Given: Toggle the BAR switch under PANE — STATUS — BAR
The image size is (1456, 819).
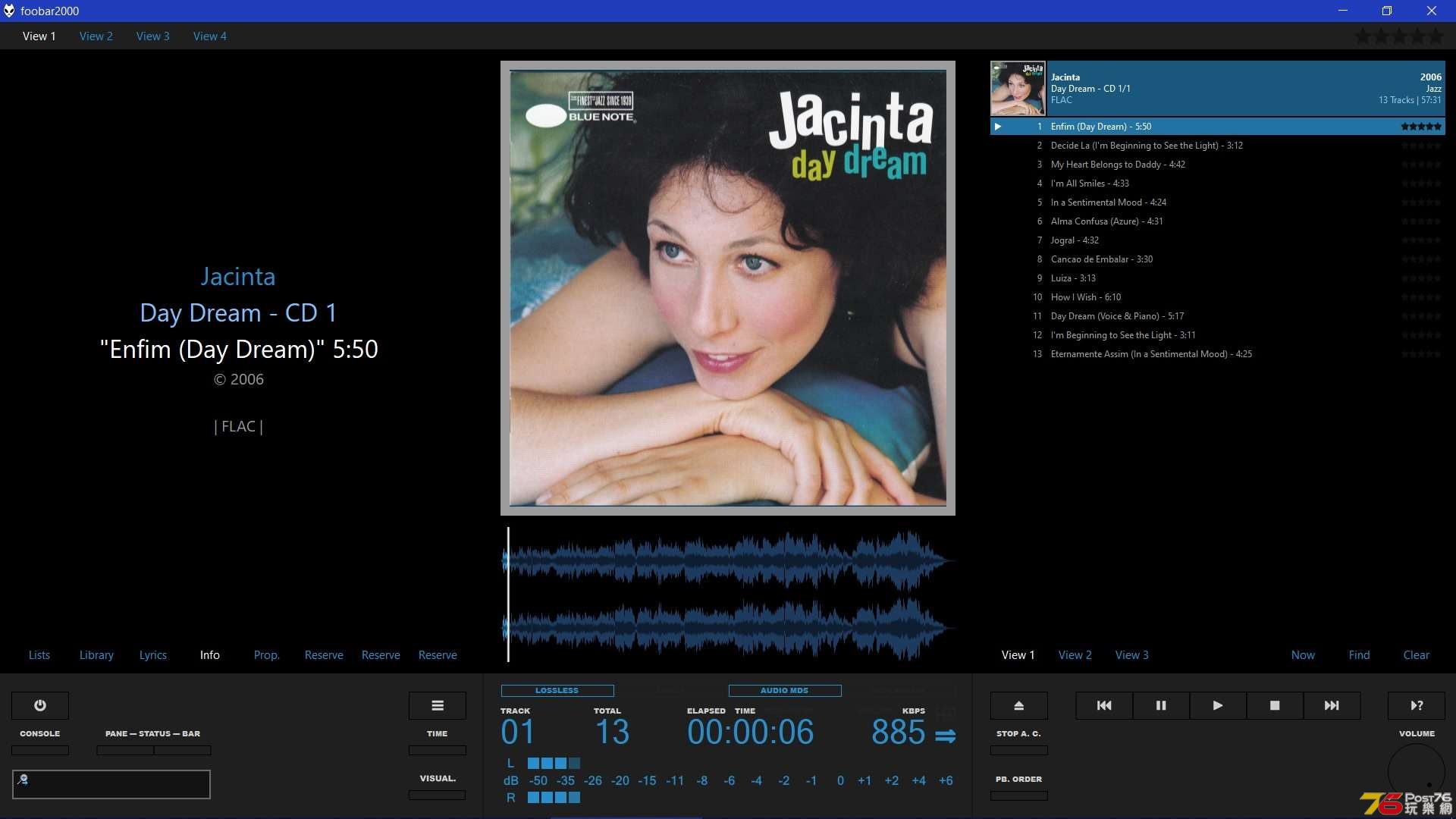Looking at the screenshot, I should coord(183,750).
